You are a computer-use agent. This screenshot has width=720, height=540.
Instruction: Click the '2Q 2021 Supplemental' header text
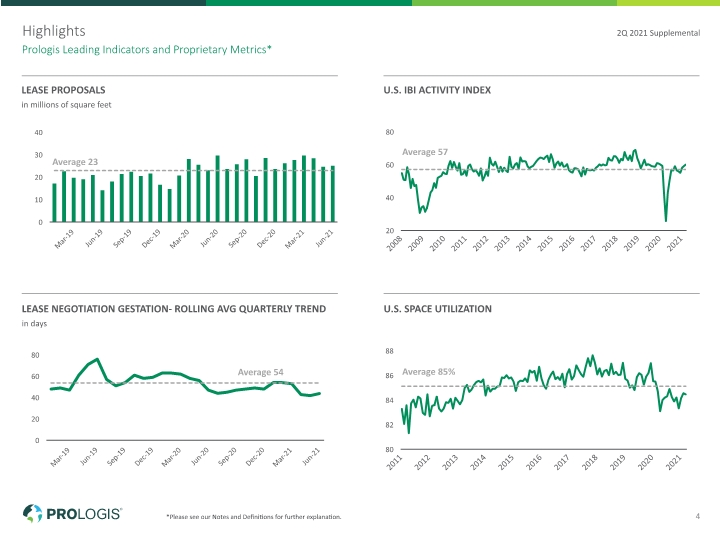tap(658, 33)
